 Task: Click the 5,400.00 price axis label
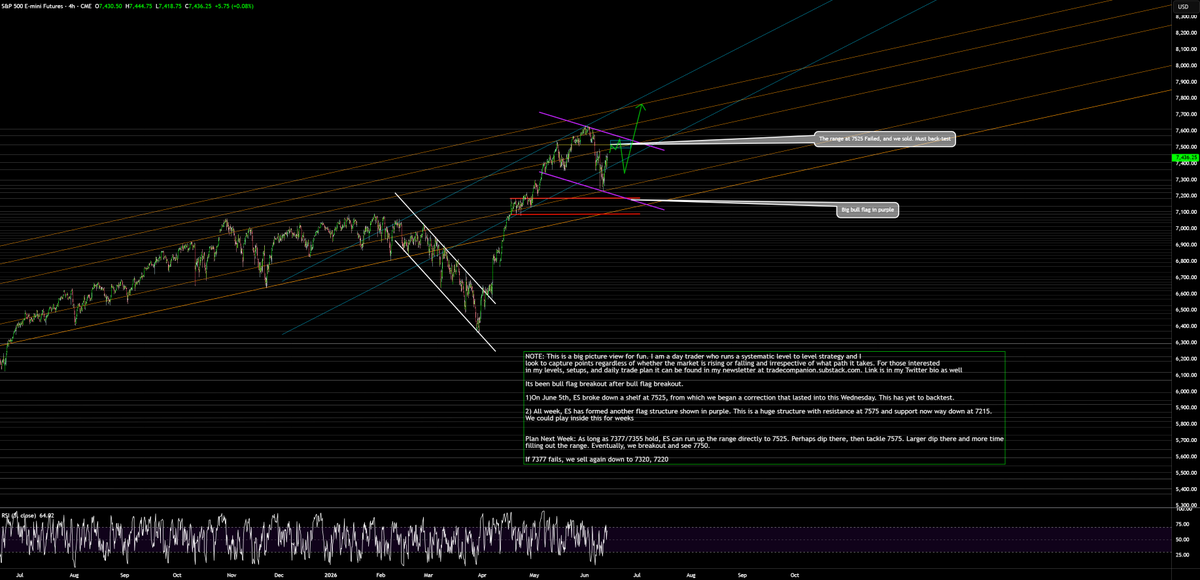click(1185, 489)
